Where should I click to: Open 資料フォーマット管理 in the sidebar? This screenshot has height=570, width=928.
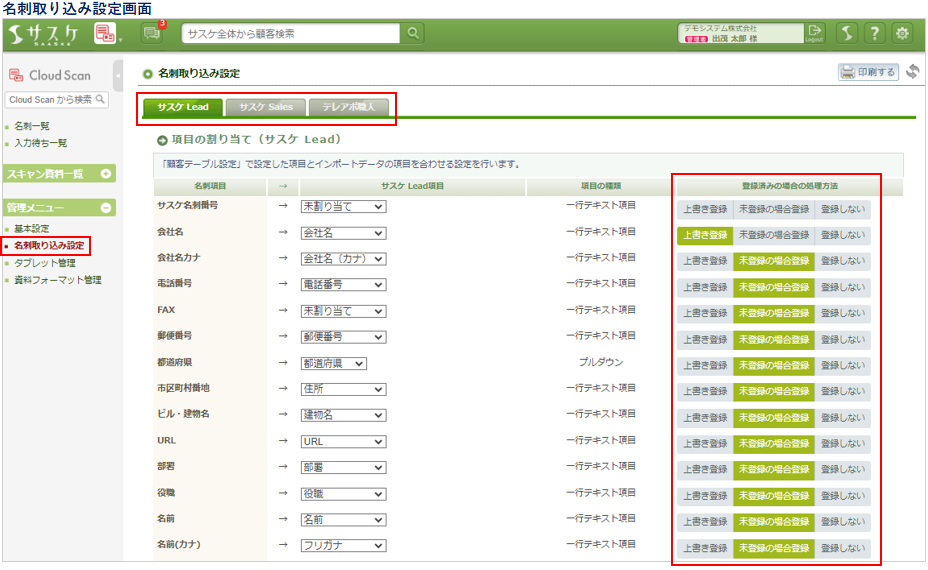(x=58, y=280)
